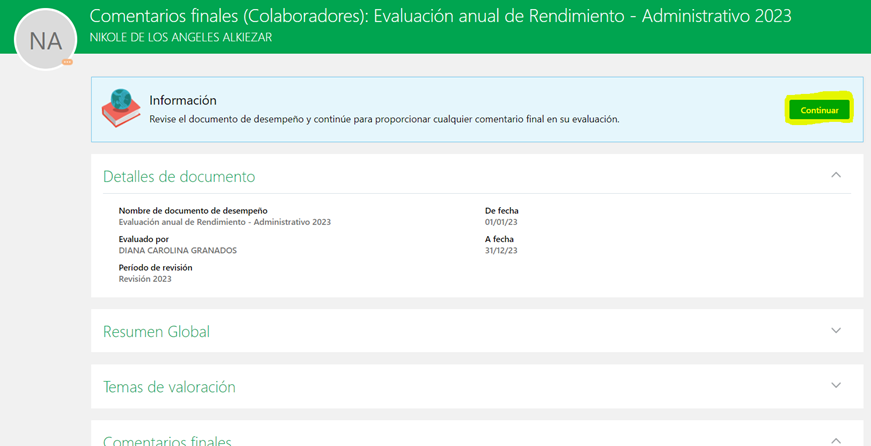Collapse the Detalles de documento section chevron

click(836, 175)
